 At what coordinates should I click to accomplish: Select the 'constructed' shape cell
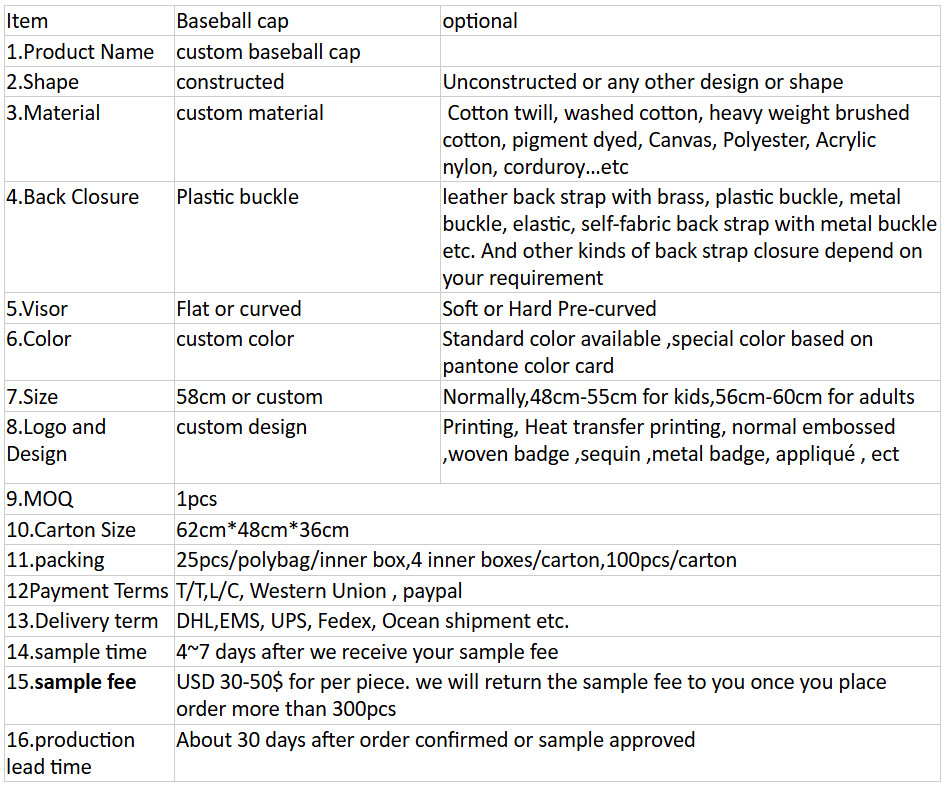(230, 82)
